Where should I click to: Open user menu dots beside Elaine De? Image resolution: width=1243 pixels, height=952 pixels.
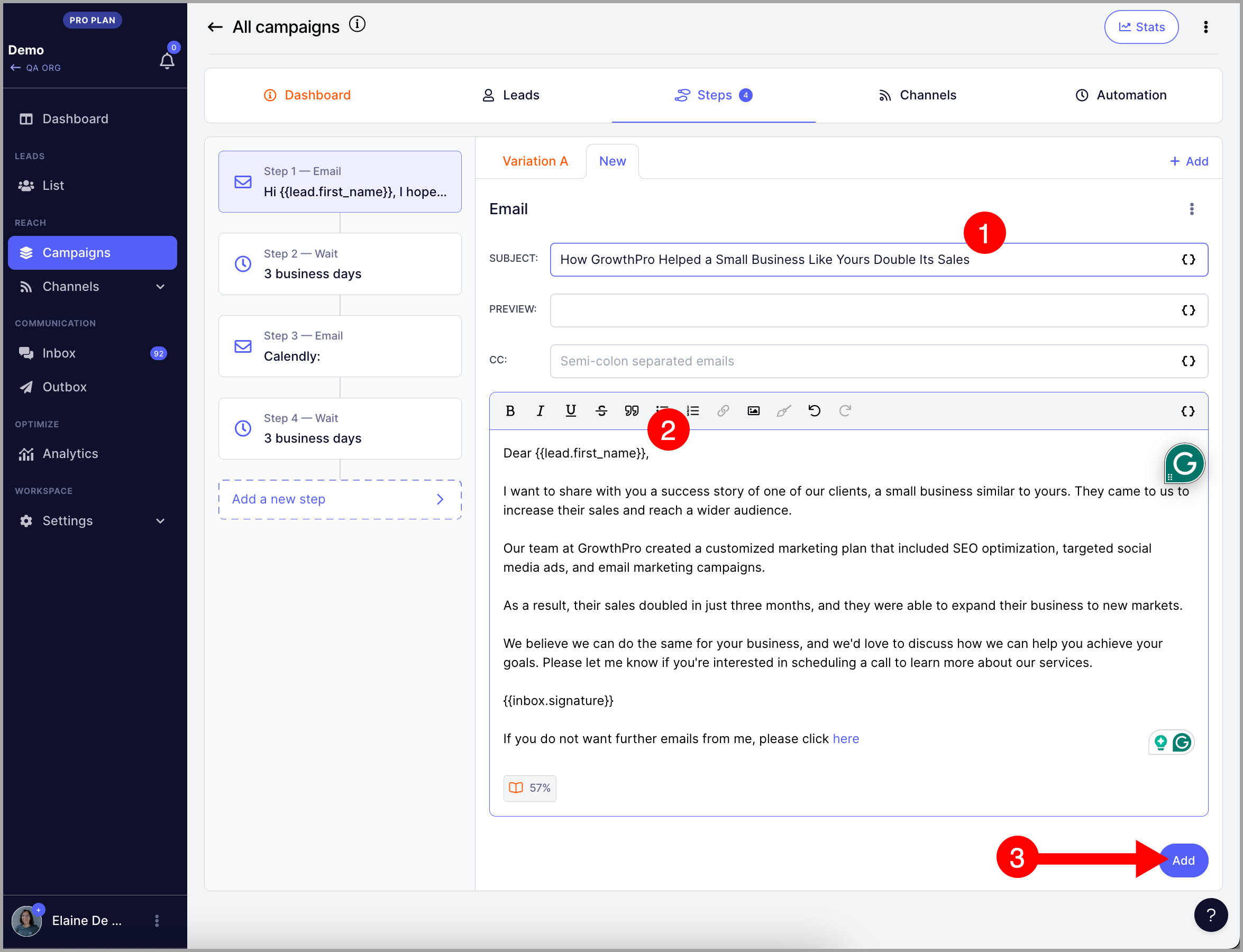(157, 921)
